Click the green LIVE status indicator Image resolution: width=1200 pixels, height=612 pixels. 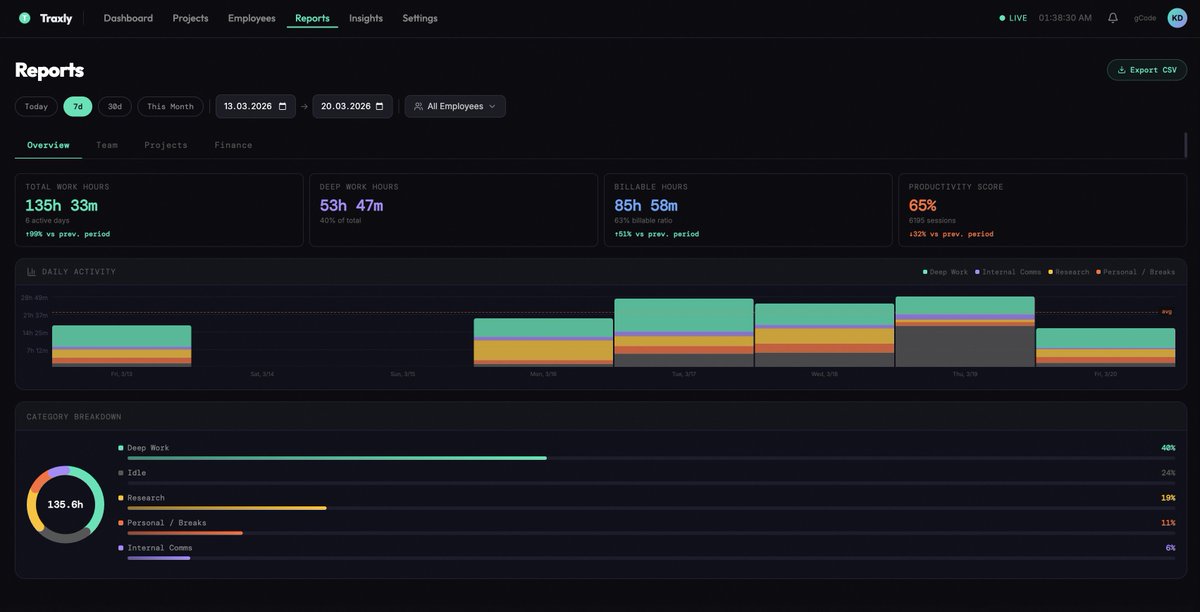tap(1013, 18)
